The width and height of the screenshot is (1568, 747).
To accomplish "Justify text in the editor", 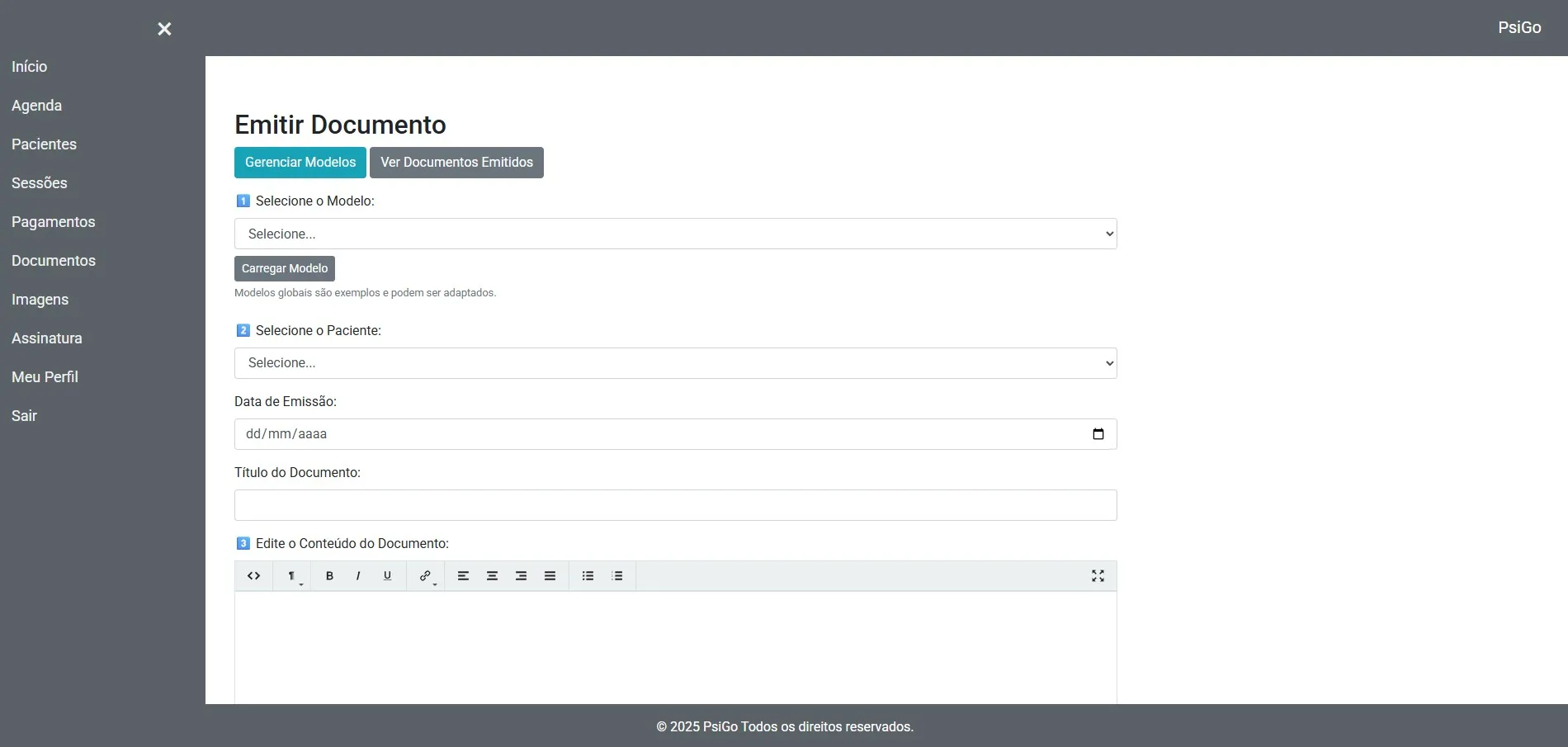I will pyautogui.click(x=550, y=576).
